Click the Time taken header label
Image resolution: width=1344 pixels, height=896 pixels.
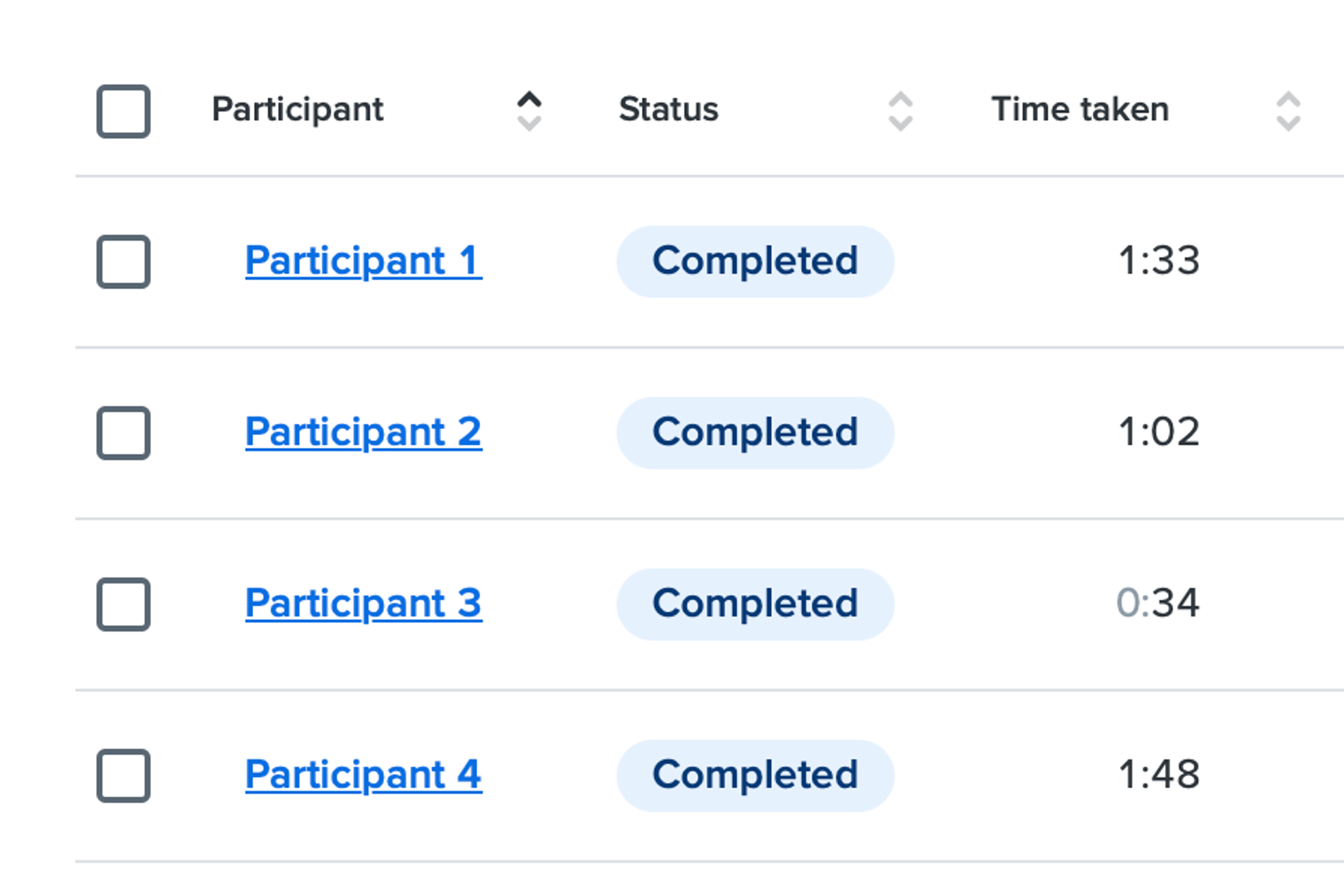click(1080, 109)
